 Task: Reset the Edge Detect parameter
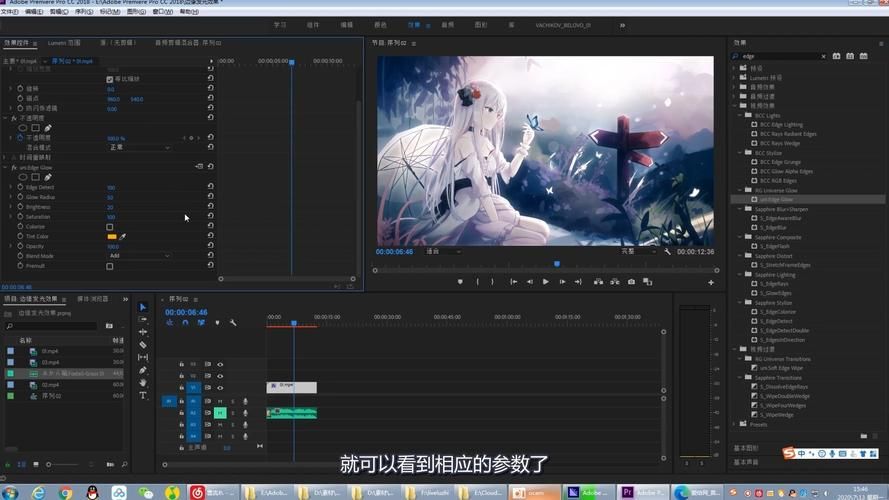(x=210, y=187)
